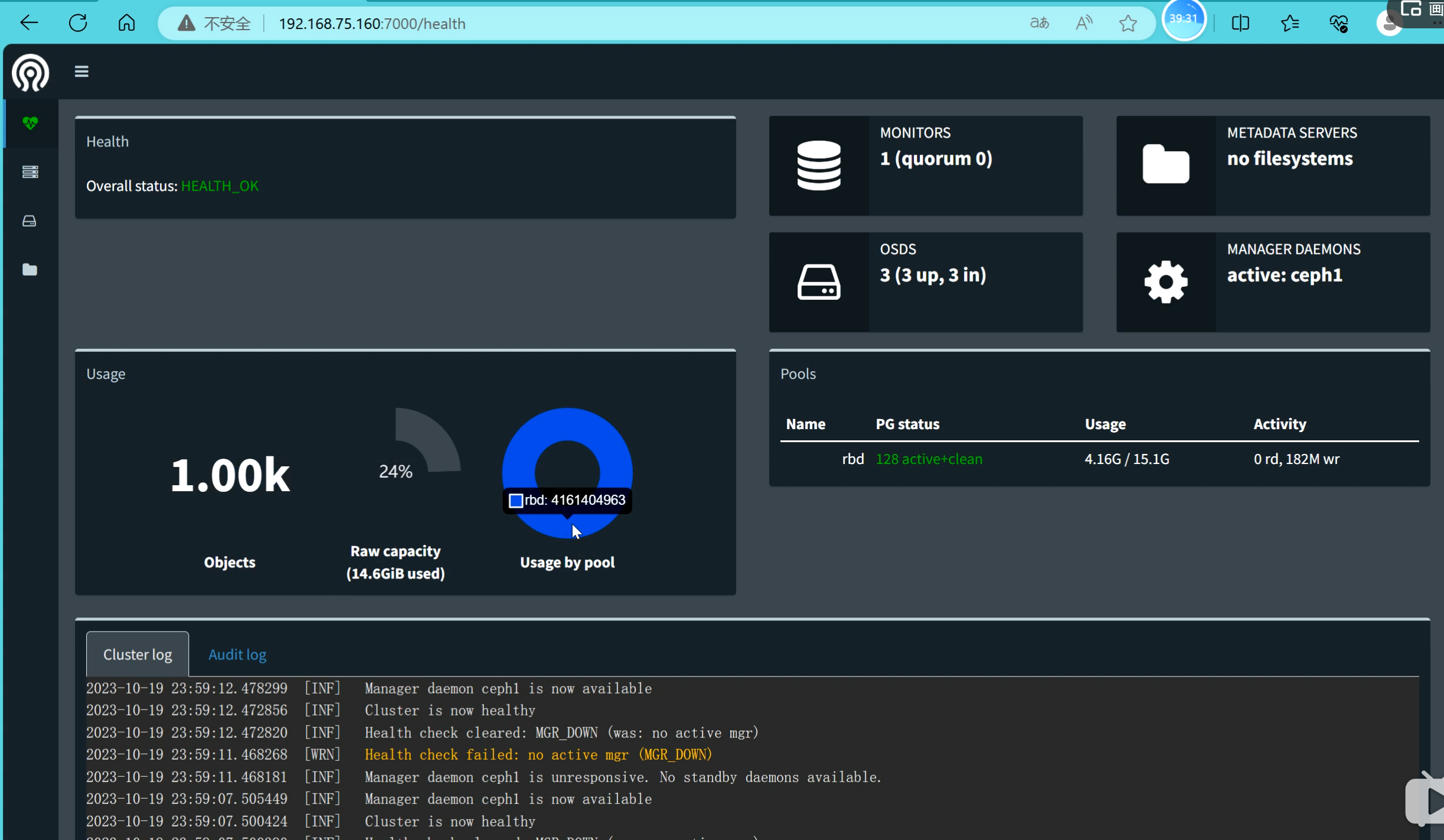
Task: Add page to favorites star icon
Action: coord(1128,23)
